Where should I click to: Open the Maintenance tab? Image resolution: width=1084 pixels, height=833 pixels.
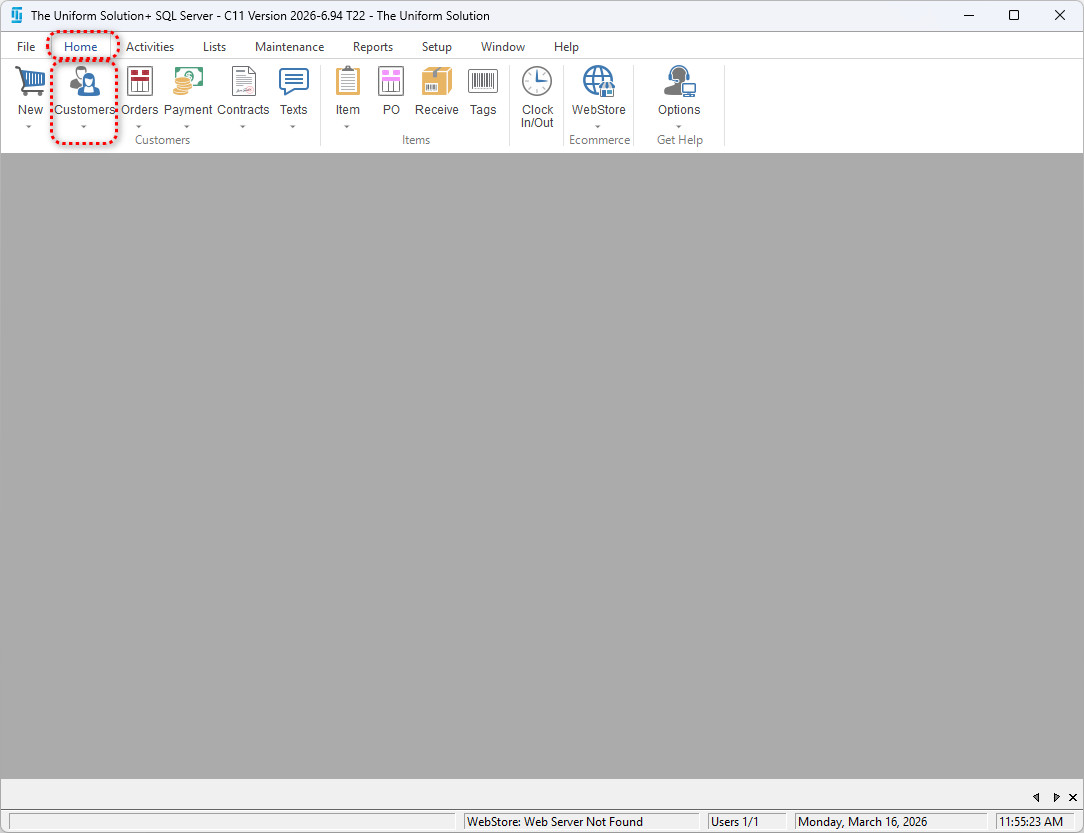[x=289, y=47]
